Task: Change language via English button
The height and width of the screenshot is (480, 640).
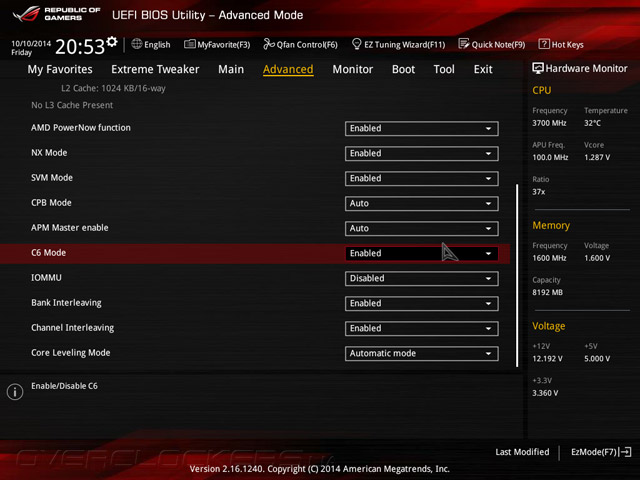Action: tap(151, 44)
